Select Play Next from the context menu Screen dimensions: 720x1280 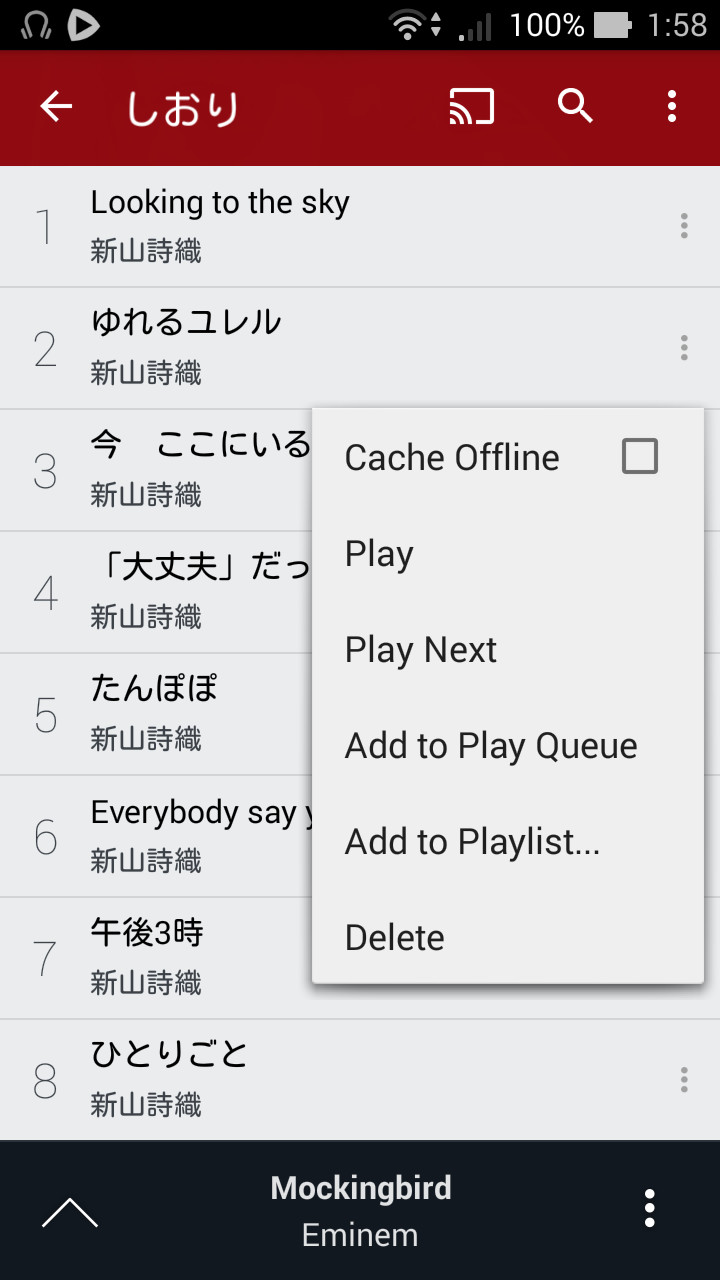(421, 650)
